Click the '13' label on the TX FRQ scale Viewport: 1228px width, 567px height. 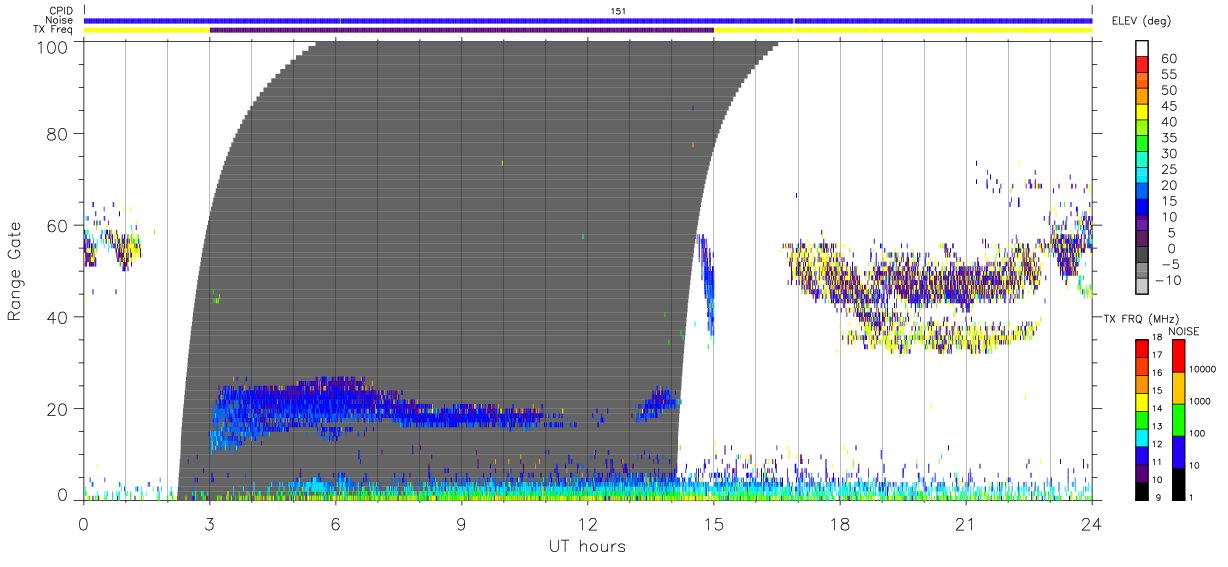click(x=1156, y=428)
